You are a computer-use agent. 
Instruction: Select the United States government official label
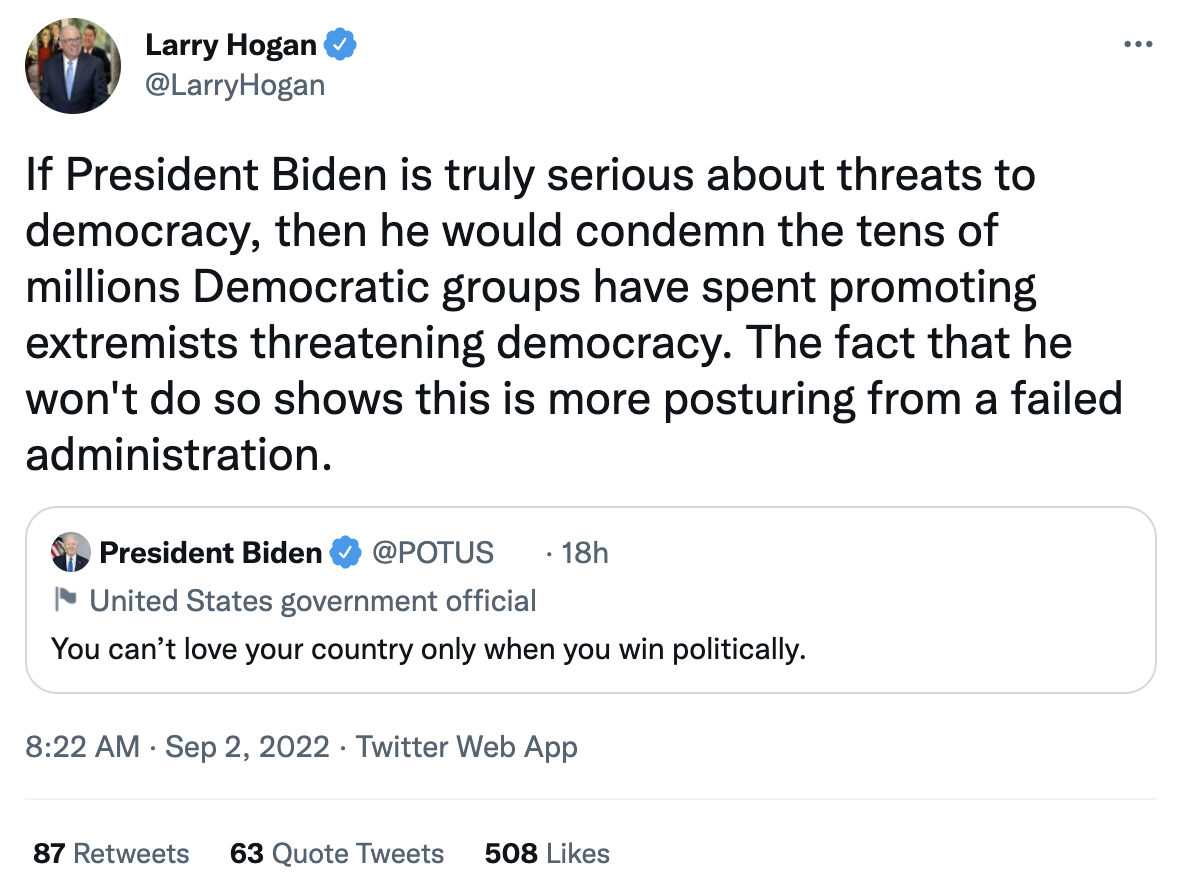pos(312,601)
